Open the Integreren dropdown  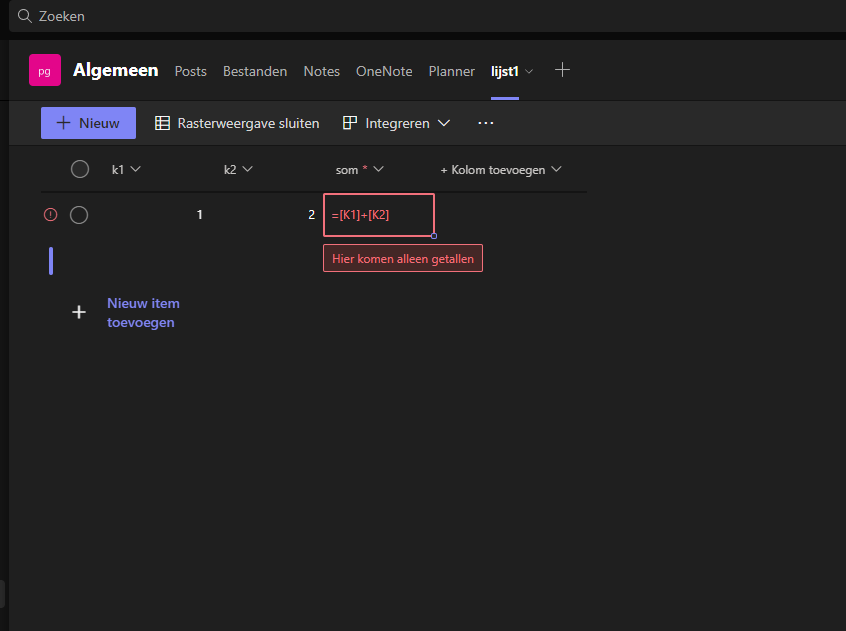tap(397, 123)
